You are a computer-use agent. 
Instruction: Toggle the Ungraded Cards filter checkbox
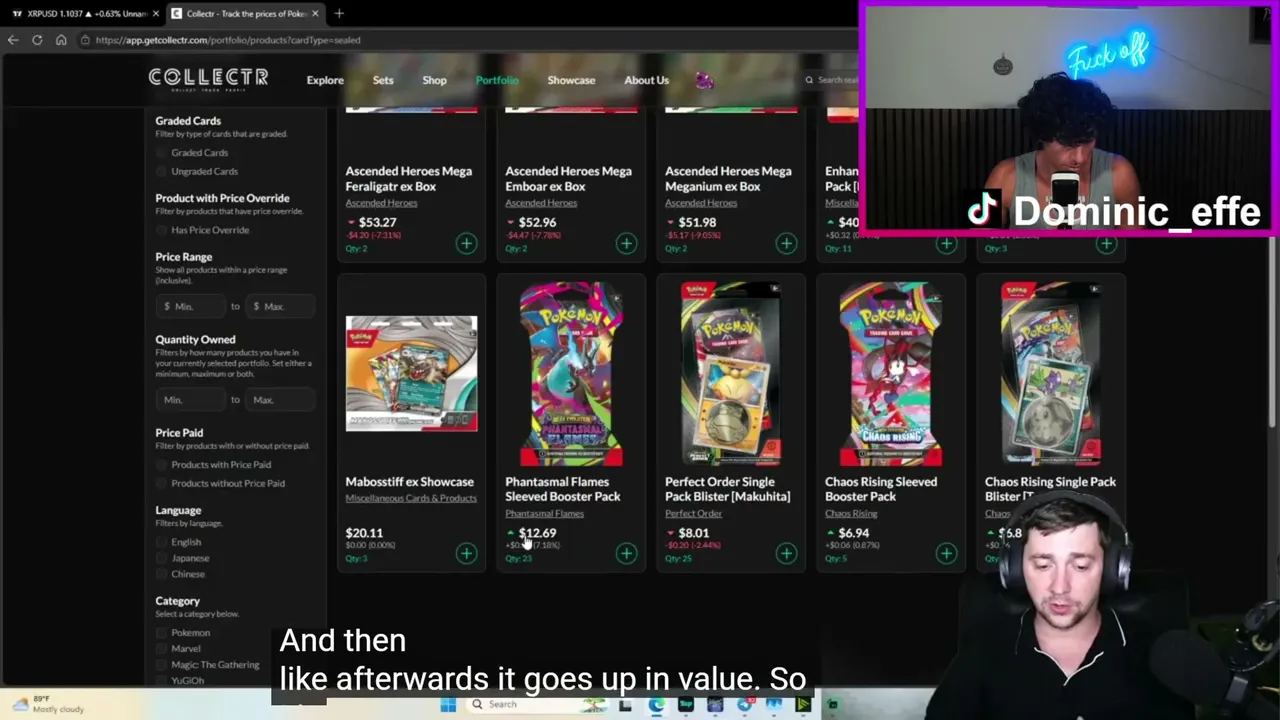[162, 172]
